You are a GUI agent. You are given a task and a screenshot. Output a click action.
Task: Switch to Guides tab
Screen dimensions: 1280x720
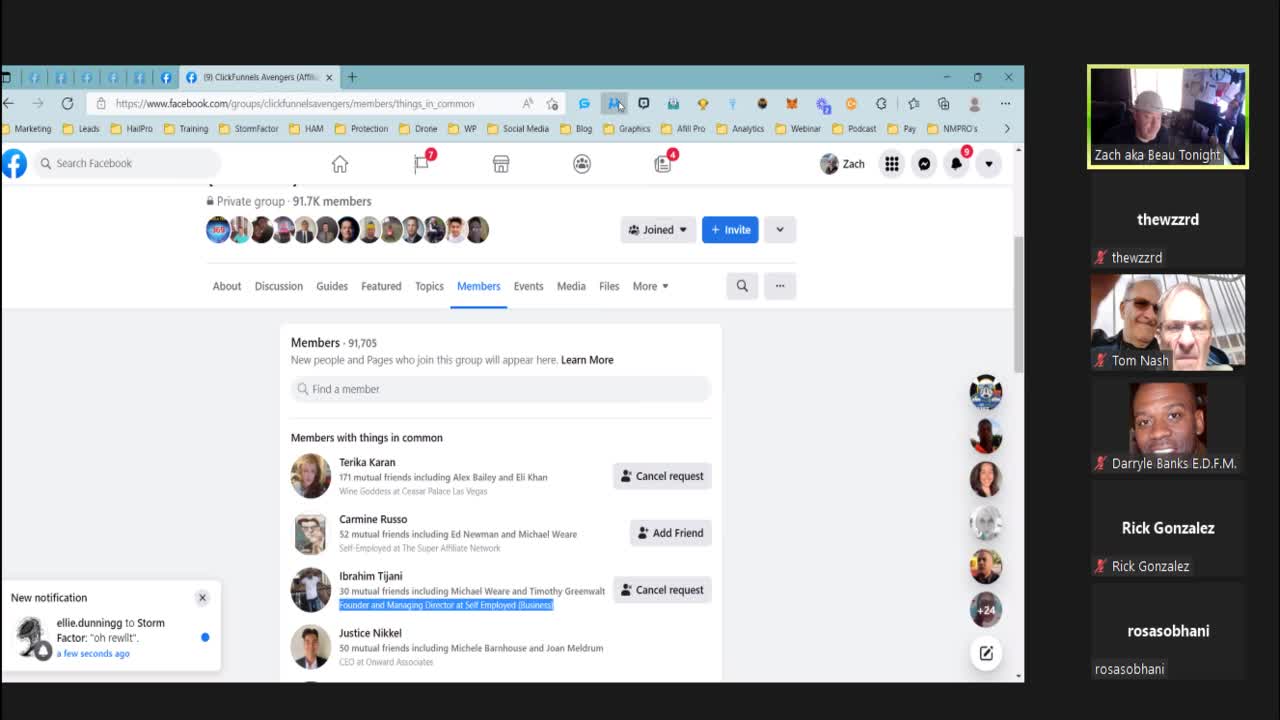332,286
